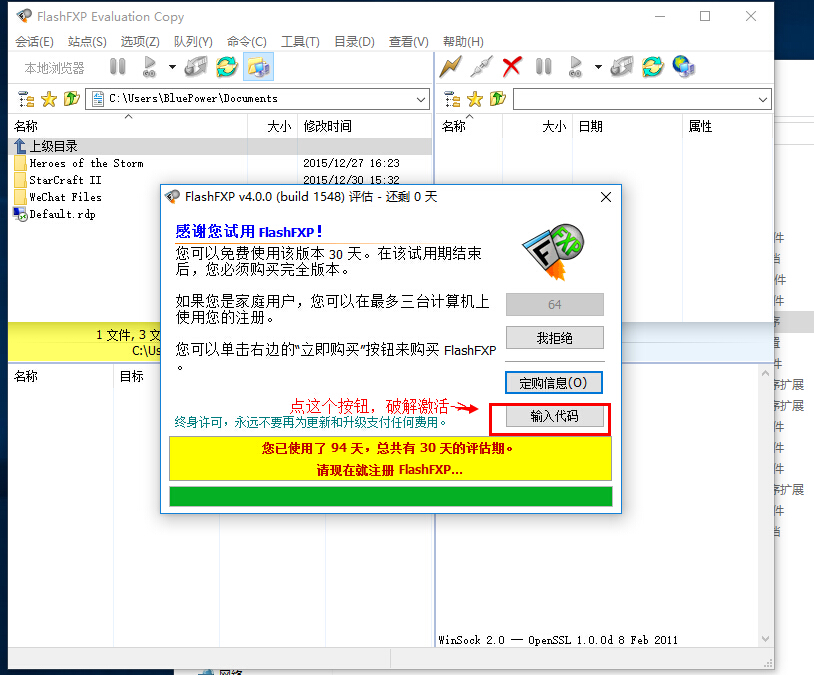This screenshot has height=675, width=814.
Task: Open the 命令(C) menu
Action: click(x=247, y=42)
